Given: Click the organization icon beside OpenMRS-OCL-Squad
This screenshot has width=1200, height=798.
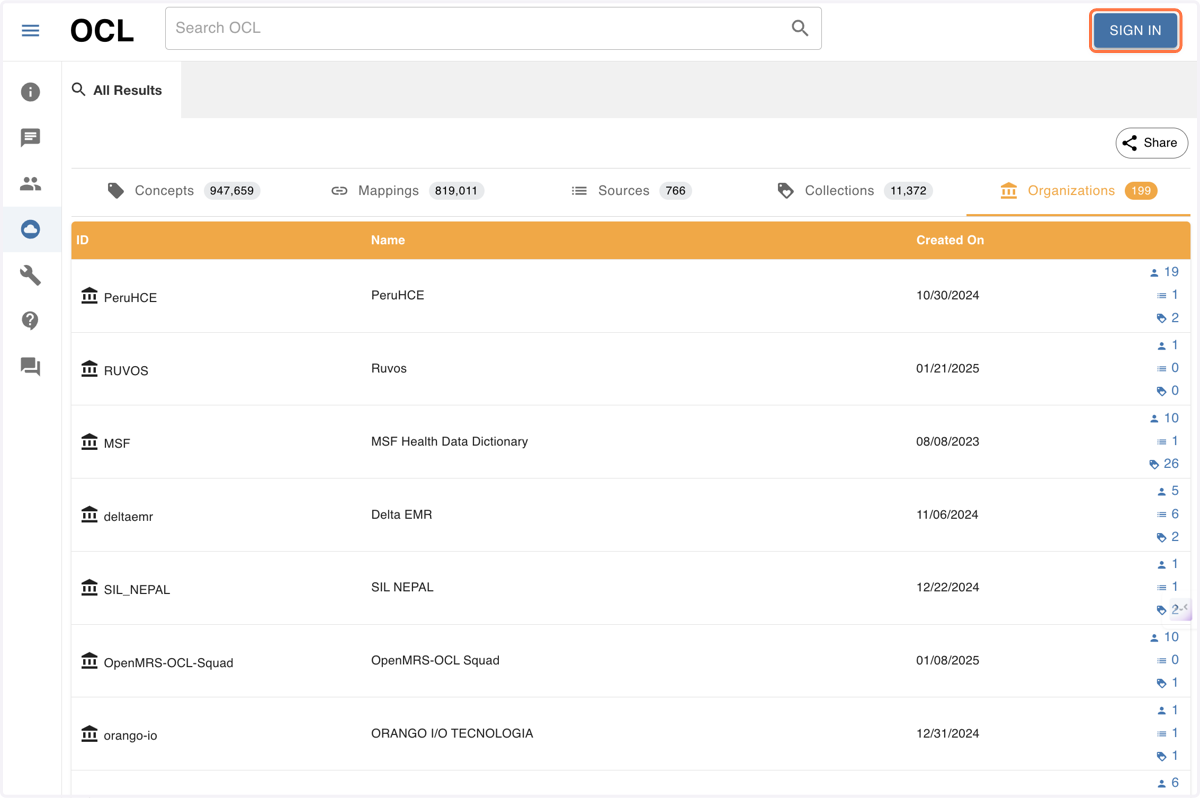Looking at the screenshot, I should pos(89,661).
